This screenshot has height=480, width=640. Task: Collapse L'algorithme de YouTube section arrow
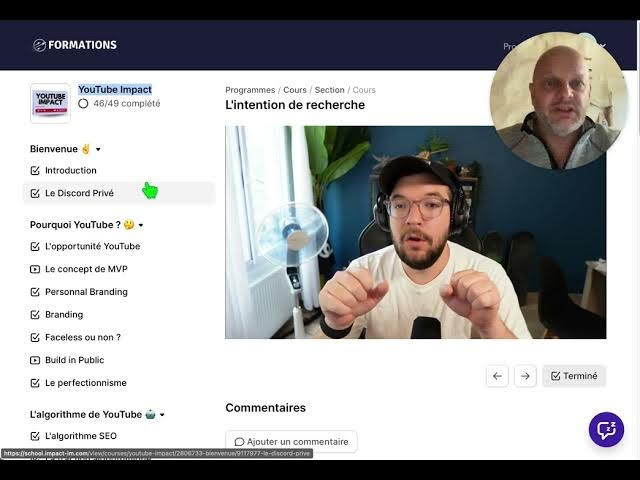[x=162, y=415]
